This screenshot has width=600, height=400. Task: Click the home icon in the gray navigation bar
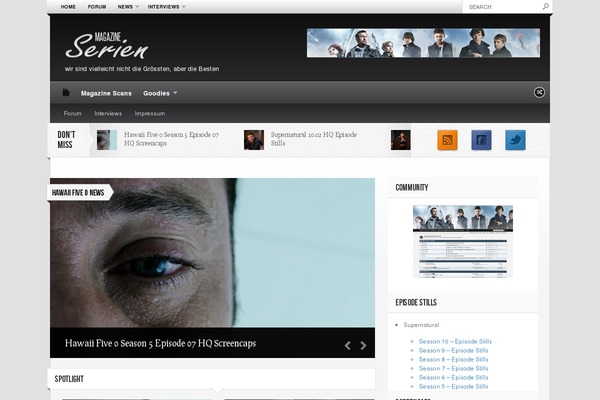tap(66, 93)
